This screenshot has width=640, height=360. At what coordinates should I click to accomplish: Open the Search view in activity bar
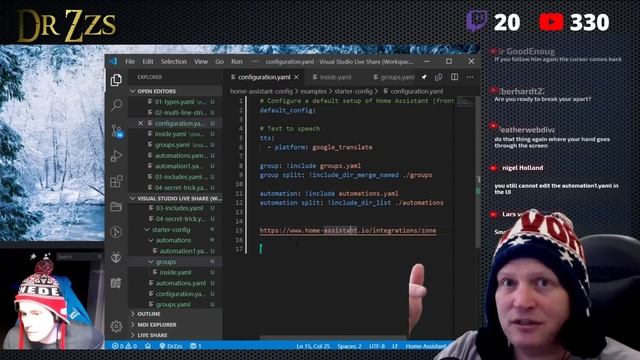click(x=116, y=105)
